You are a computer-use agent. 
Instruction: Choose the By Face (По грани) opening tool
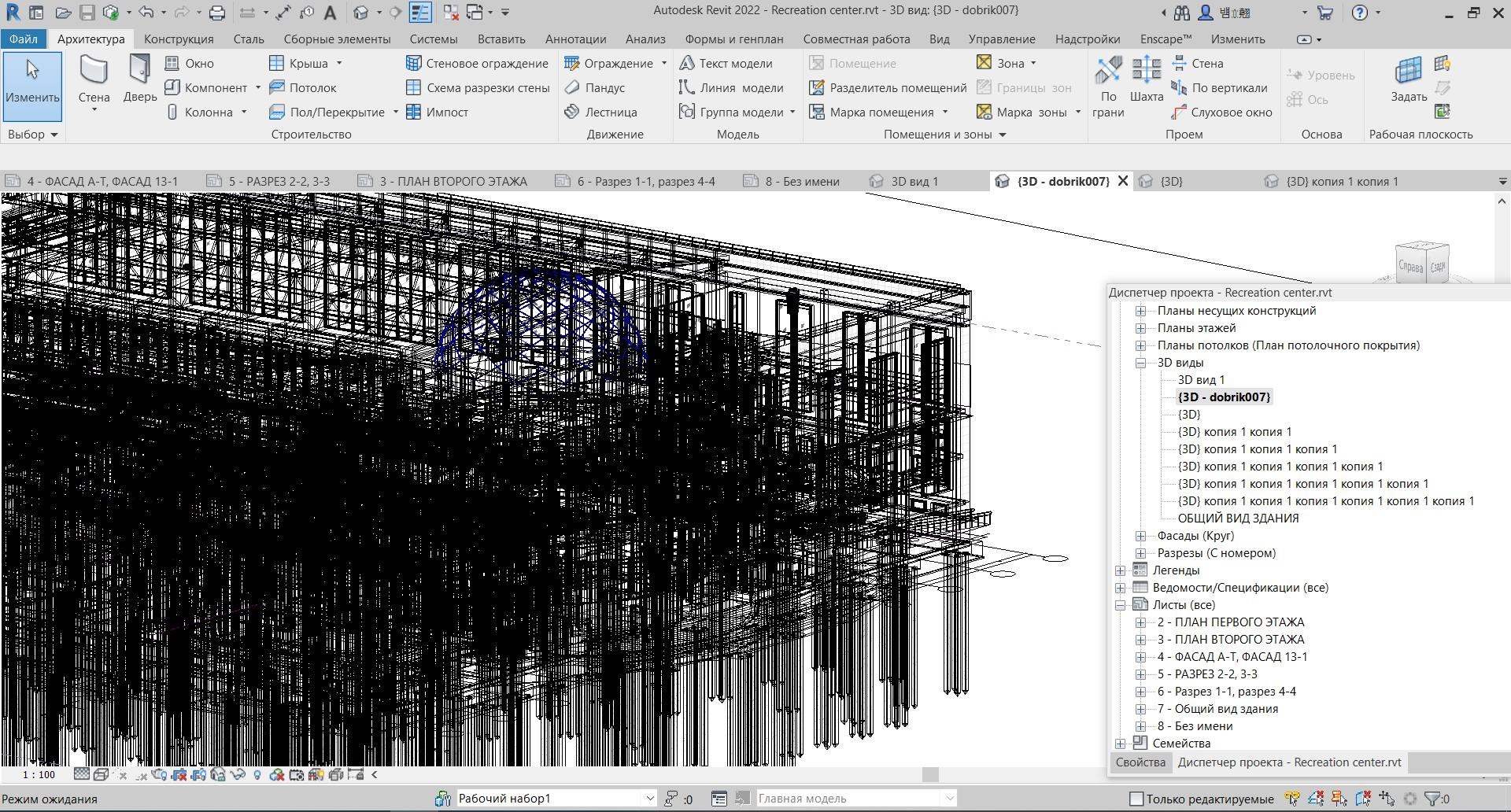1108,87
